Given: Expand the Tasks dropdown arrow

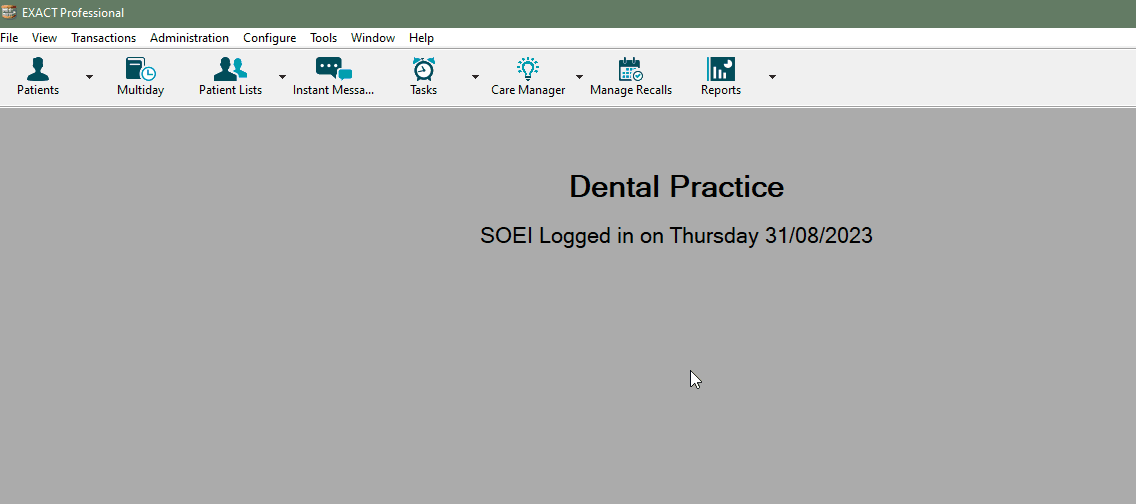Looking at the screenshot, I should (475, 76).
